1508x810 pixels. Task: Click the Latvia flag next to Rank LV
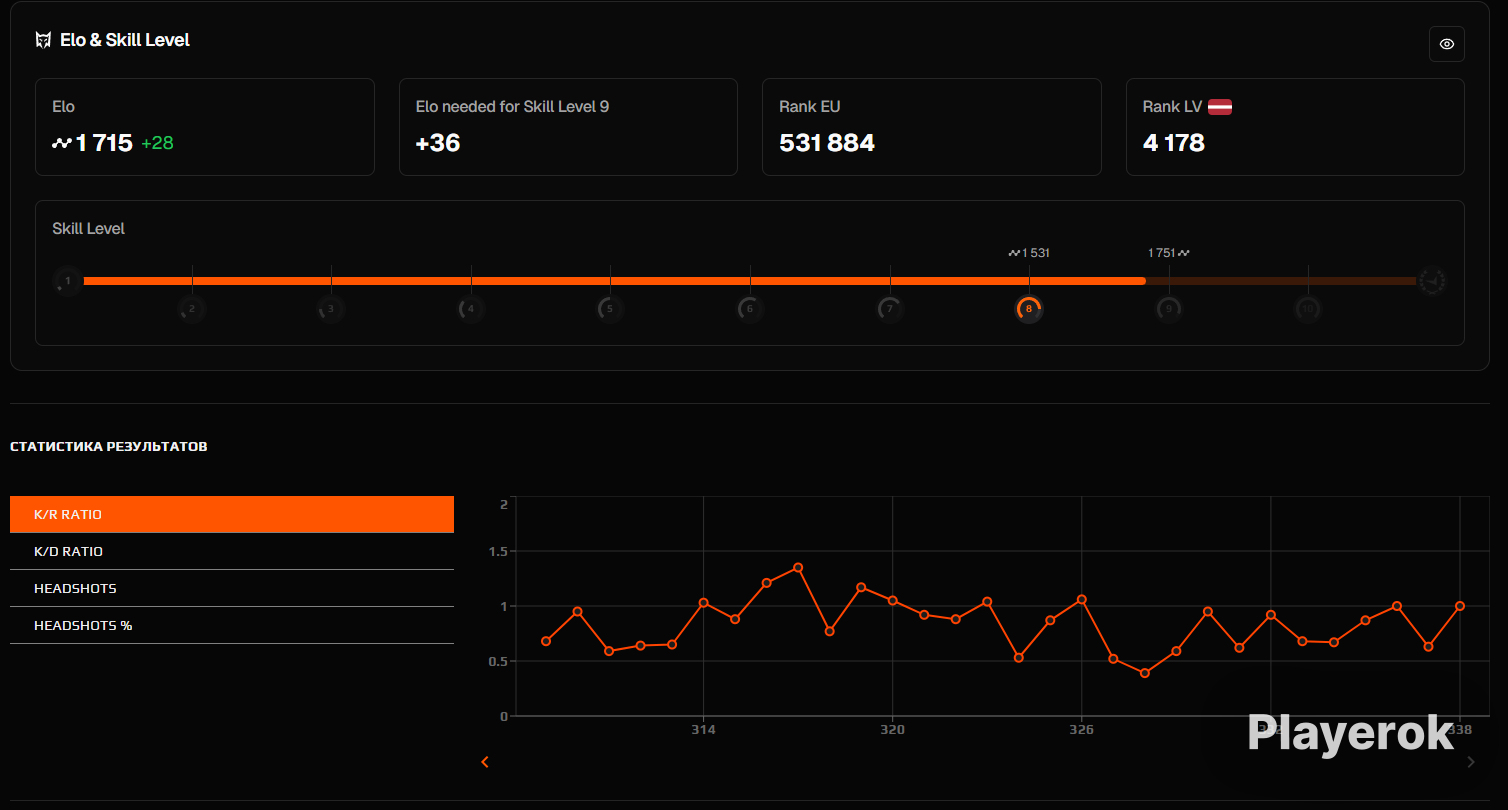point(1219,107)
